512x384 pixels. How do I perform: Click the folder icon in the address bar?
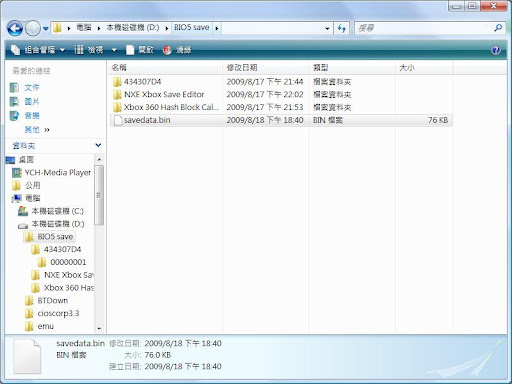pyautogui.click(x=57, y=28)
